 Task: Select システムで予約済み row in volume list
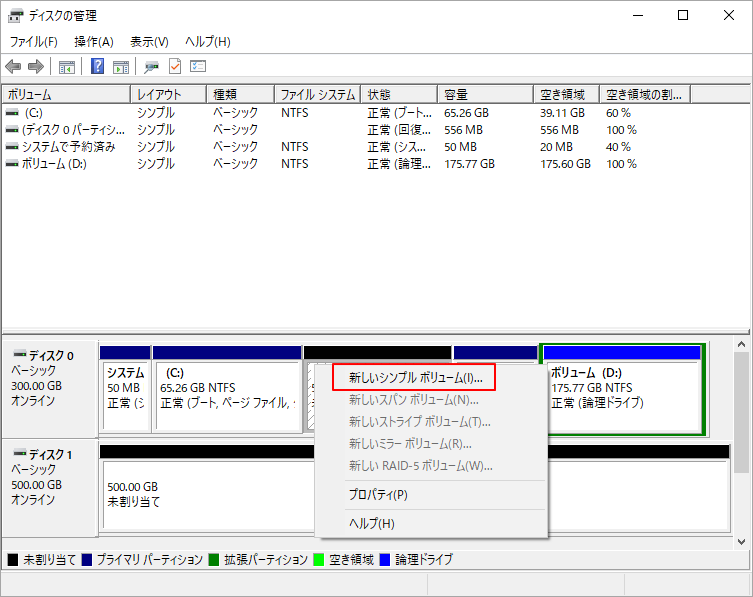69,146
